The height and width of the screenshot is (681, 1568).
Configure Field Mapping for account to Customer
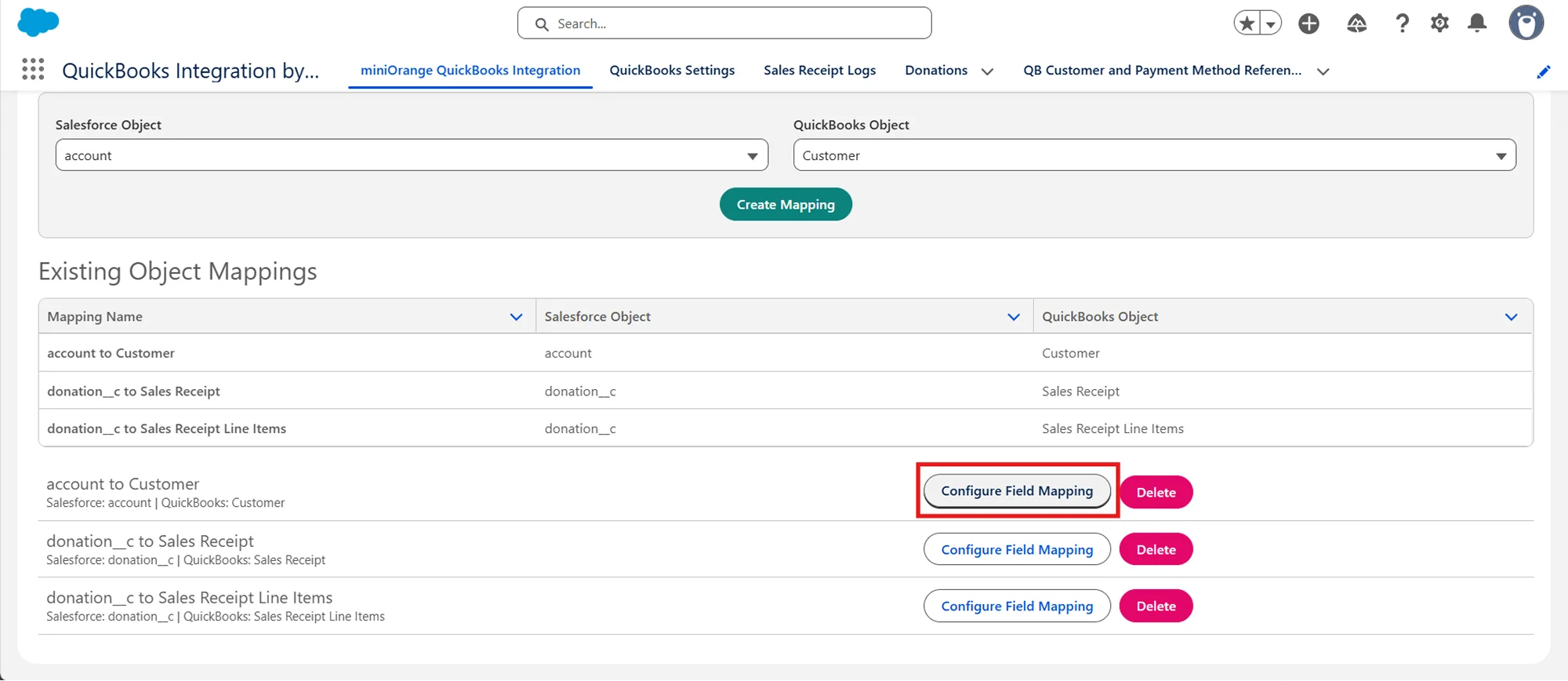point(1017,490)
